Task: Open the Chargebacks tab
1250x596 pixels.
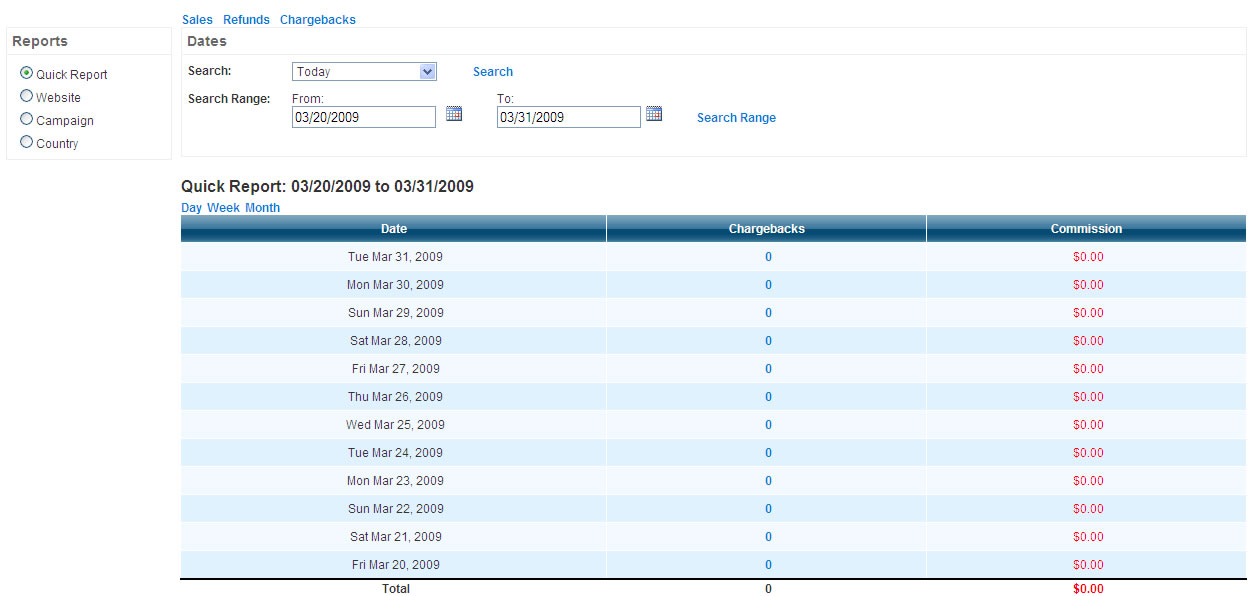Action: [317, 20]
